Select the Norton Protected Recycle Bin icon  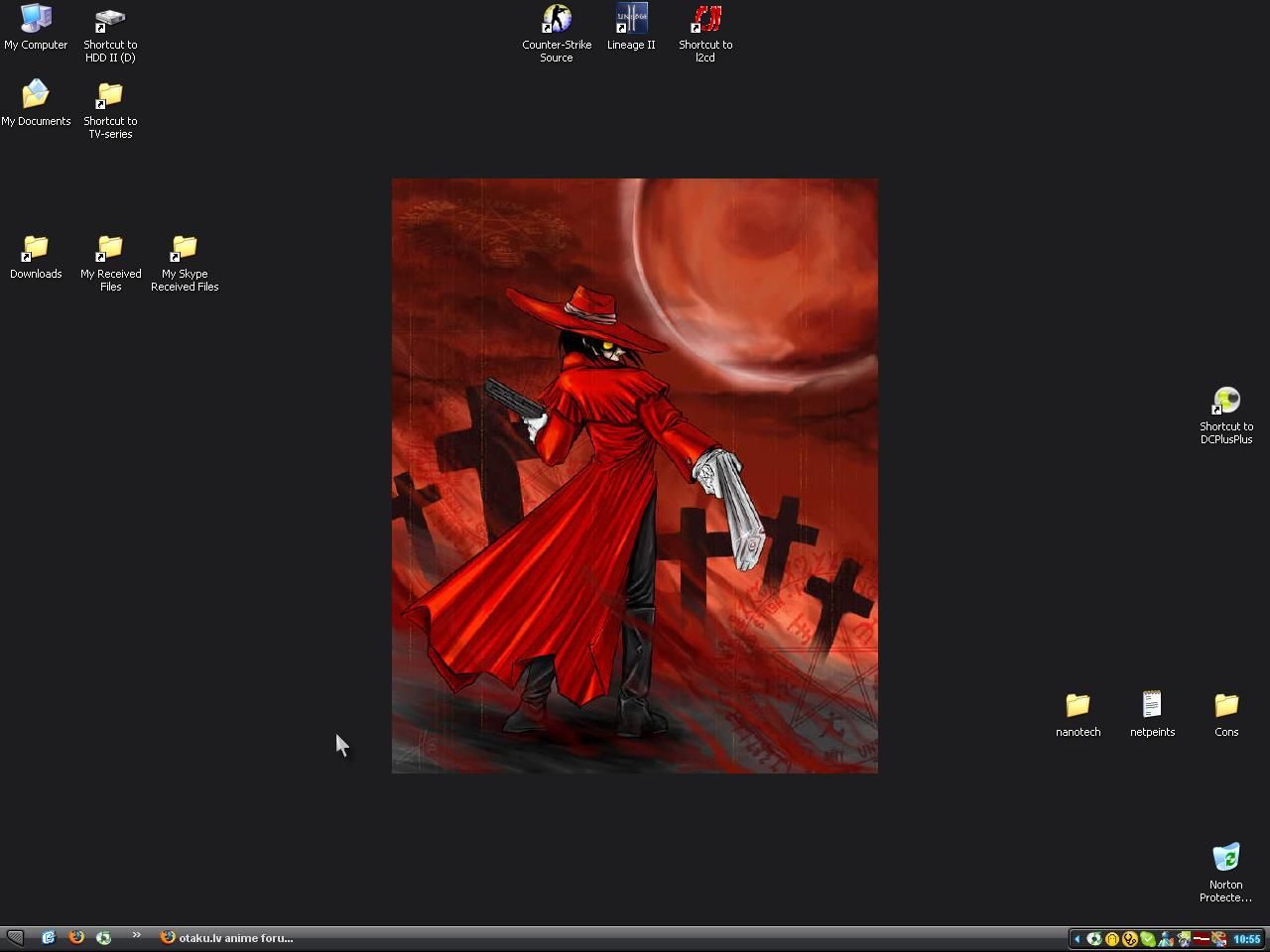[x=1226, y=873]
